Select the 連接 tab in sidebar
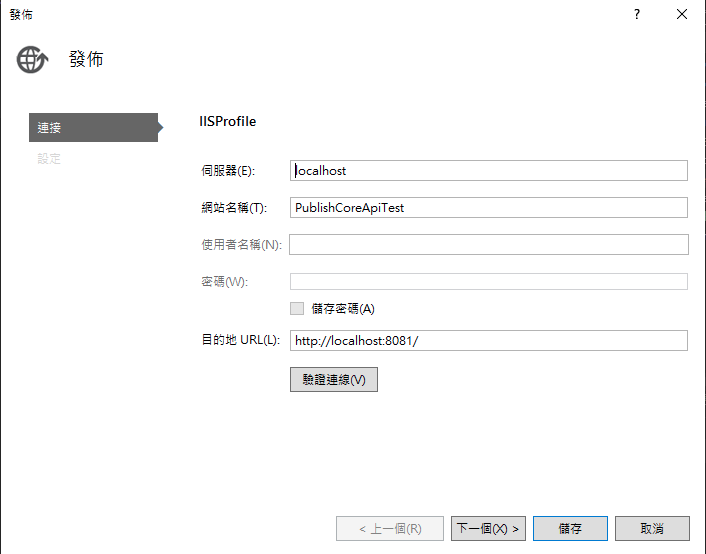Image resolution: width=706 pixels, height=554 pixels. pyautogui.click(x=93, y=127)
